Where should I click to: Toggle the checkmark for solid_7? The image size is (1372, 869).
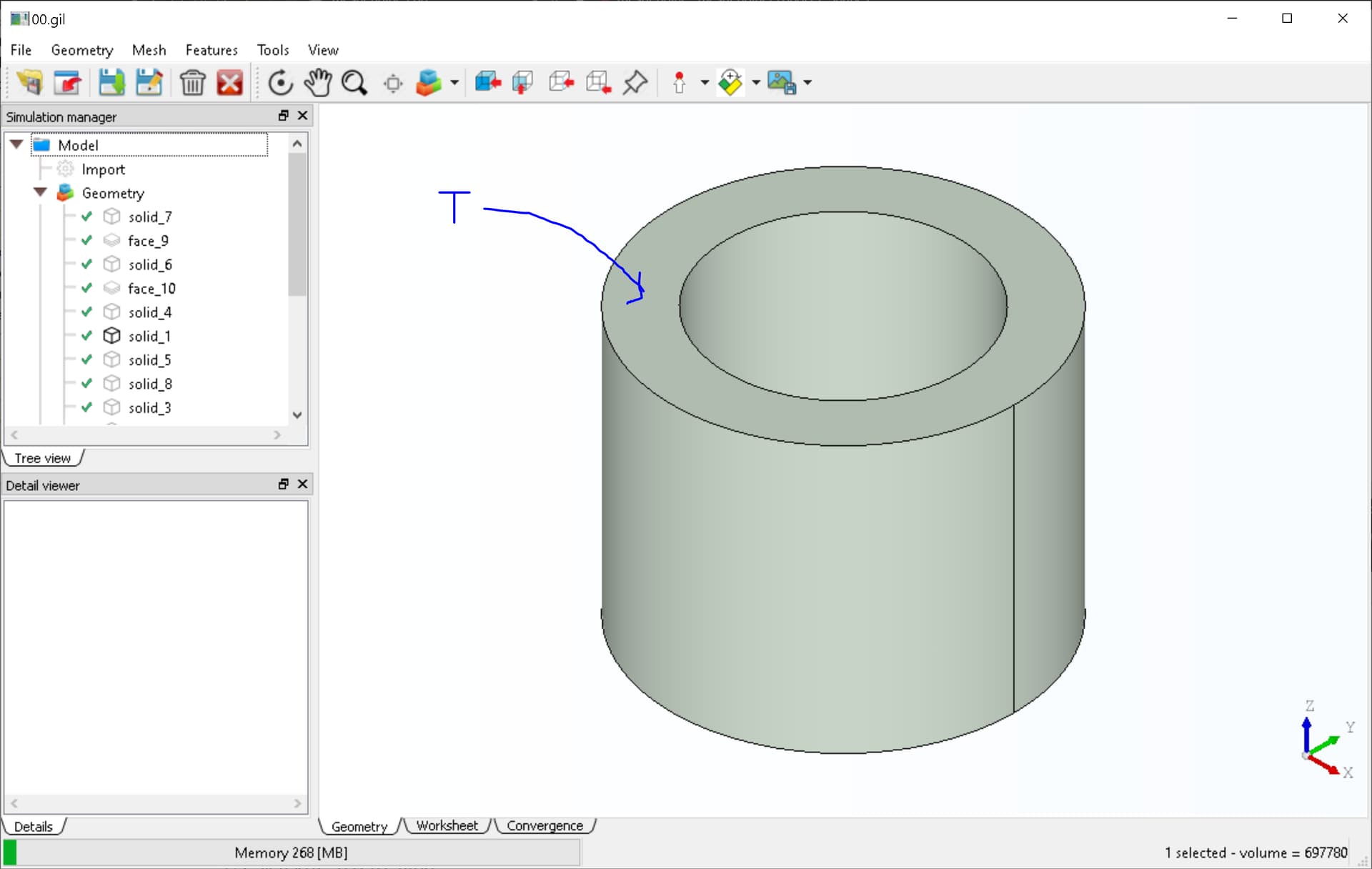(87, 217)
